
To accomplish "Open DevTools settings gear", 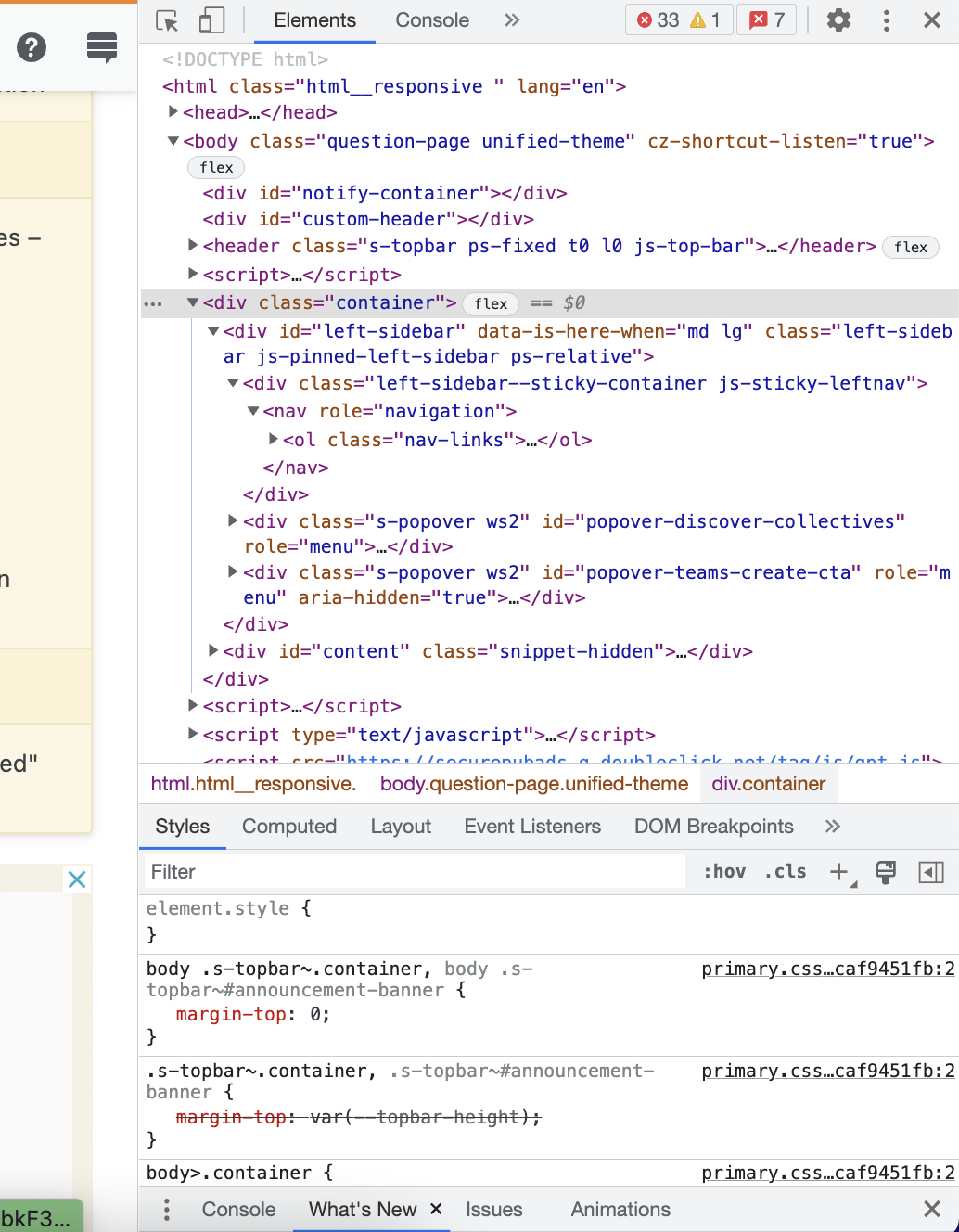I will 838,20.
